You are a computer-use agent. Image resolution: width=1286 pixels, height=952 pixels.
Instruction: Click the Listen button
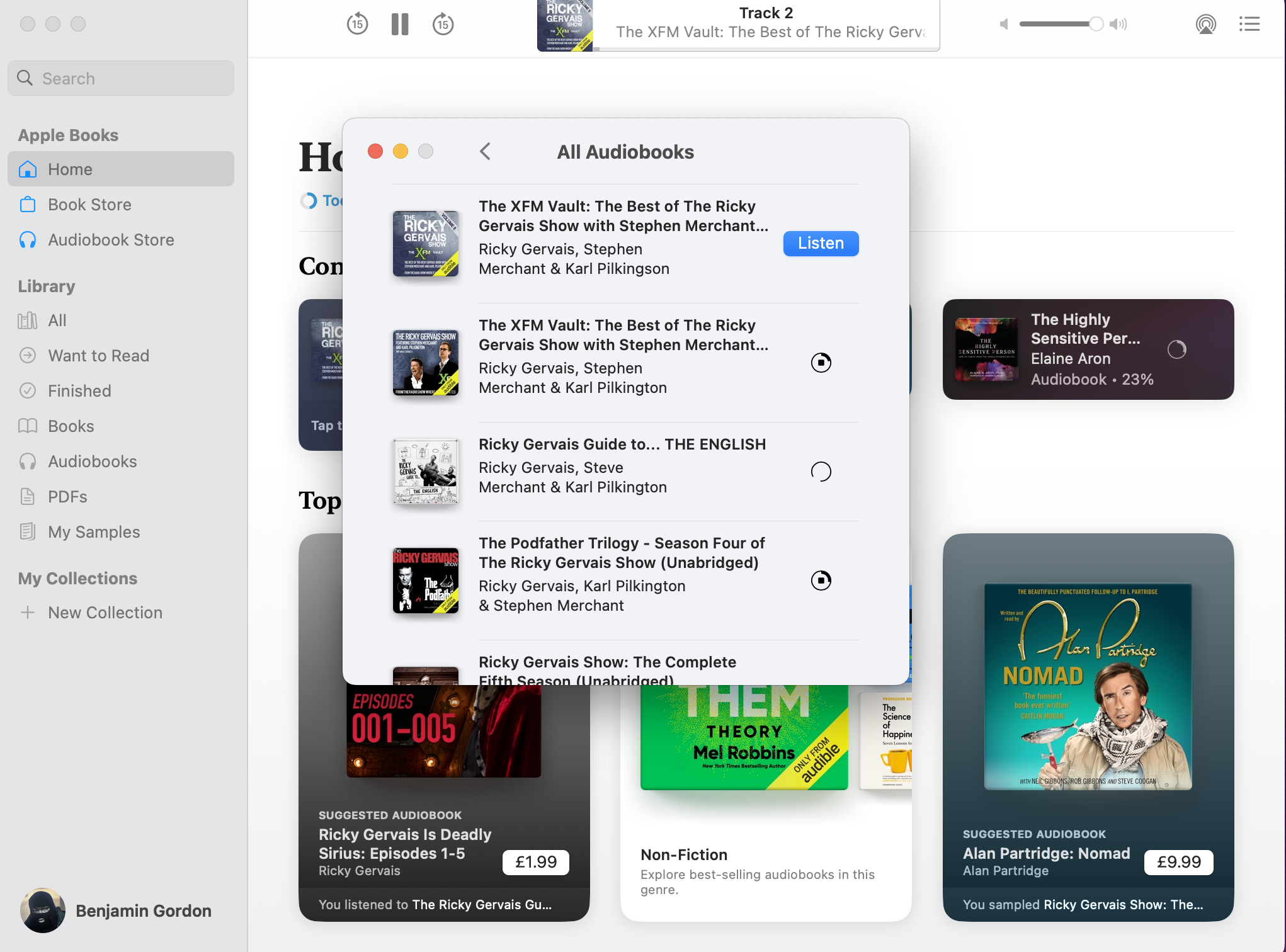821,244
